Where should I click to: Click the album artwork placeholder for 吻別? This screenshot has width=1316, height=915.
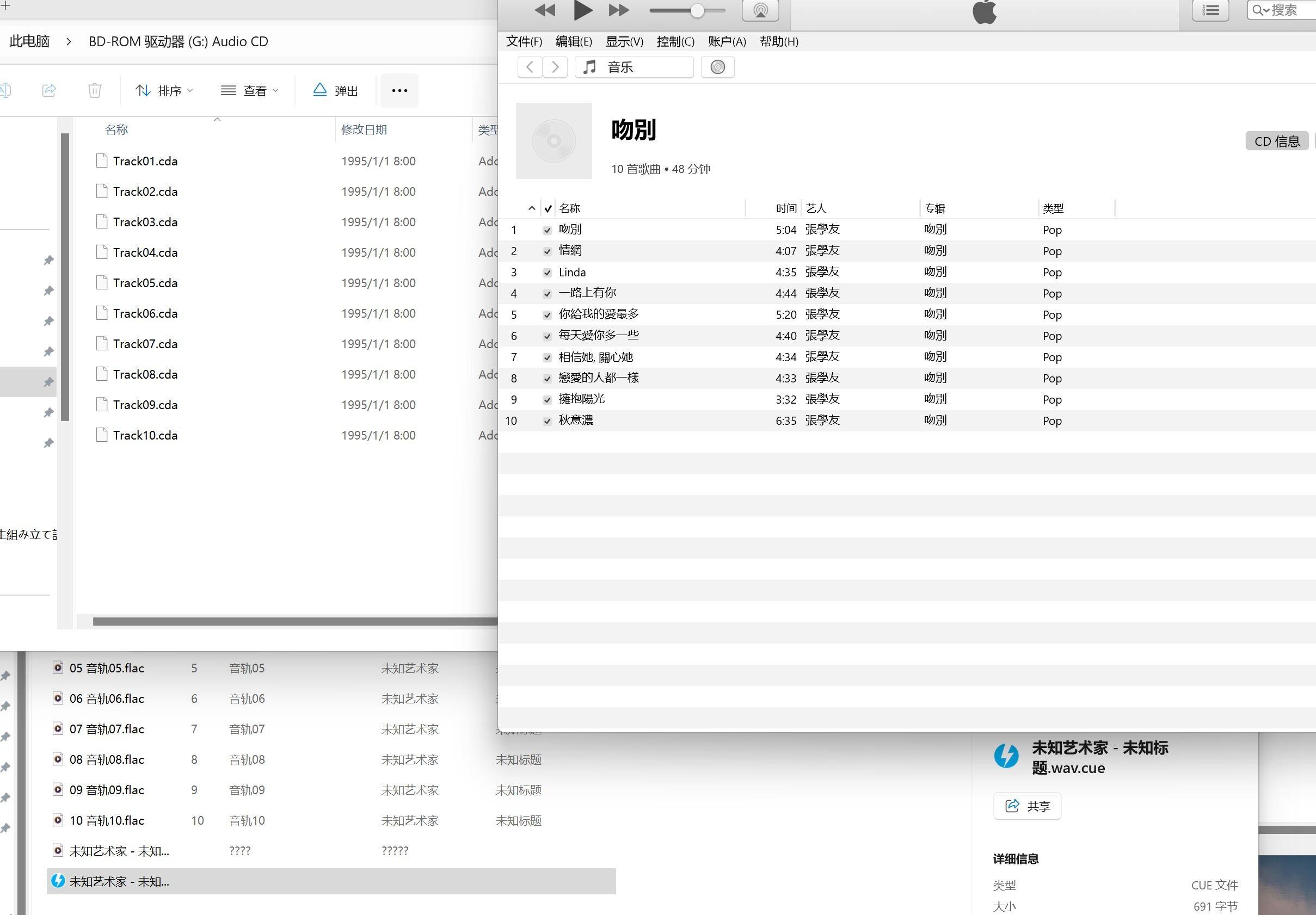(554, 141)
